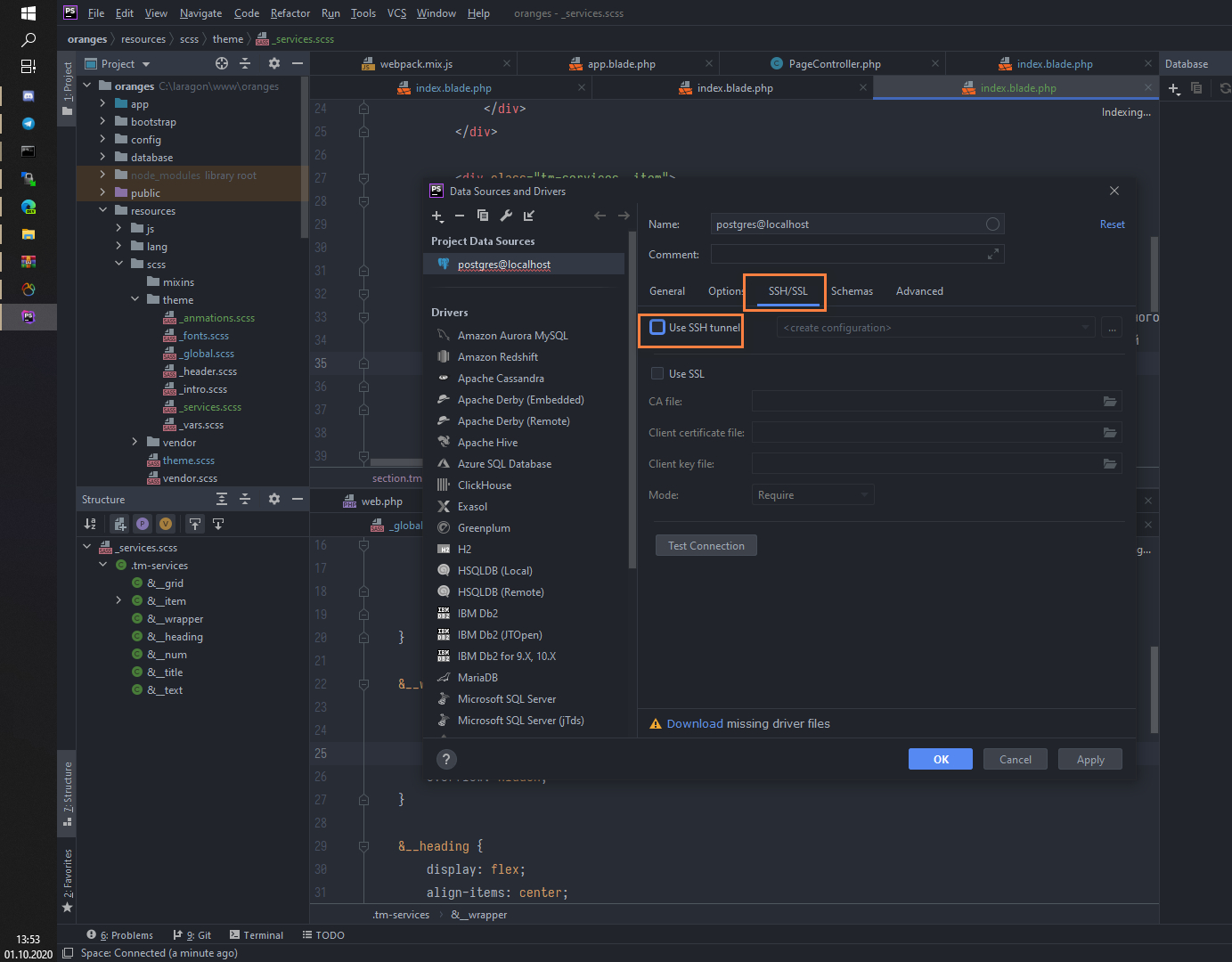Click OK button in dialog

pyautogui.click(x=941, y=759)
